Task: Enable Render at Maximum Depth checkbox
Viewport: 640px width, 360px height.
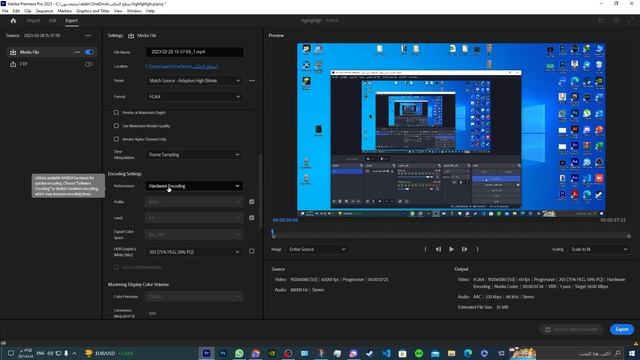Action: (x=116, y=112)
